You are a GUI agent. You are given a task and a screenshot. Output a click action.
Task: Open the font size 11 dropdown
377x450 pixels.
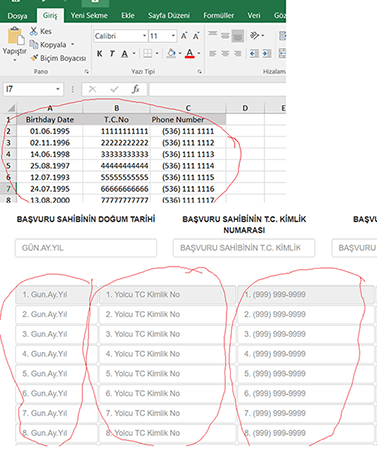tap(173, 36)
